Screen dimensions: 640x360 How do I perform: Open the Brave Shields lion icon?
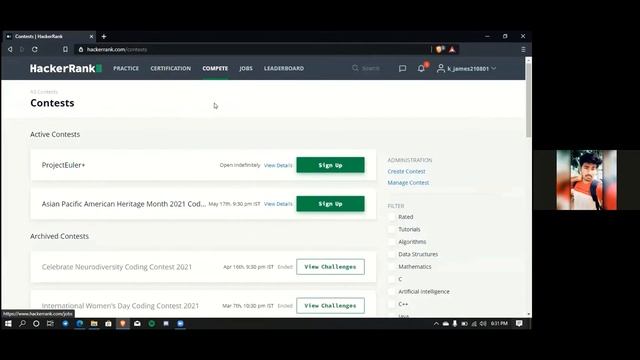[440, 49]
